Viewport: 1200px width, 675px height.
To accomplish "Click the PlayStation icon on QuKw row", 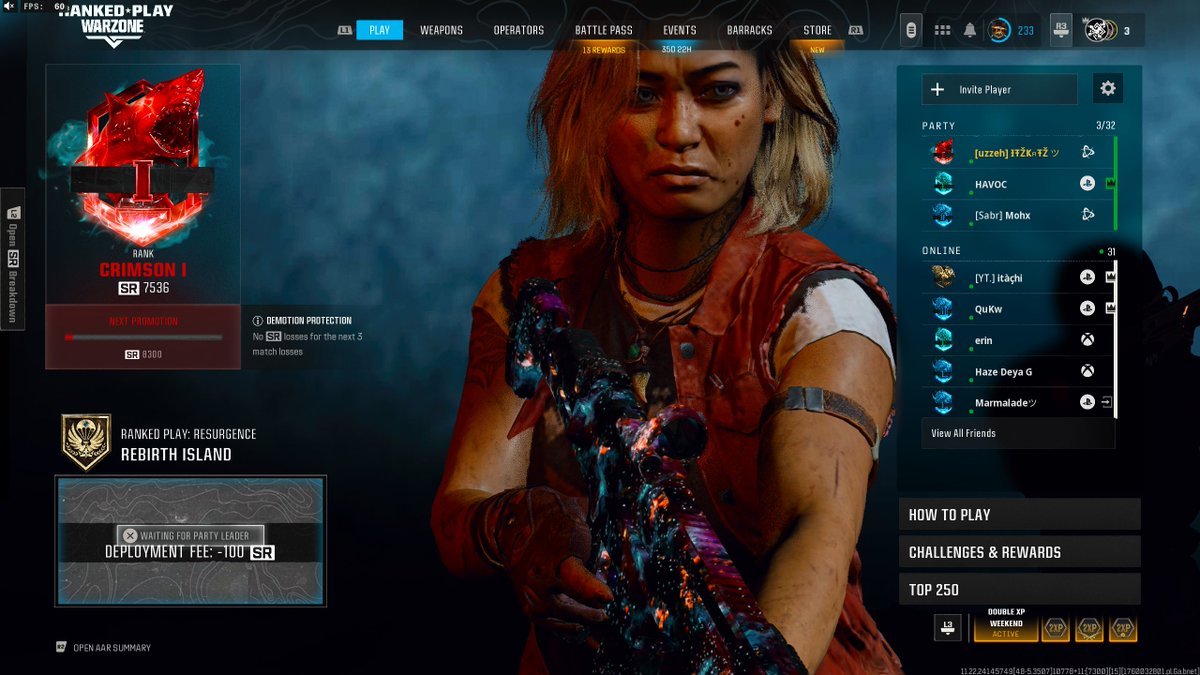I will 1087,309.
